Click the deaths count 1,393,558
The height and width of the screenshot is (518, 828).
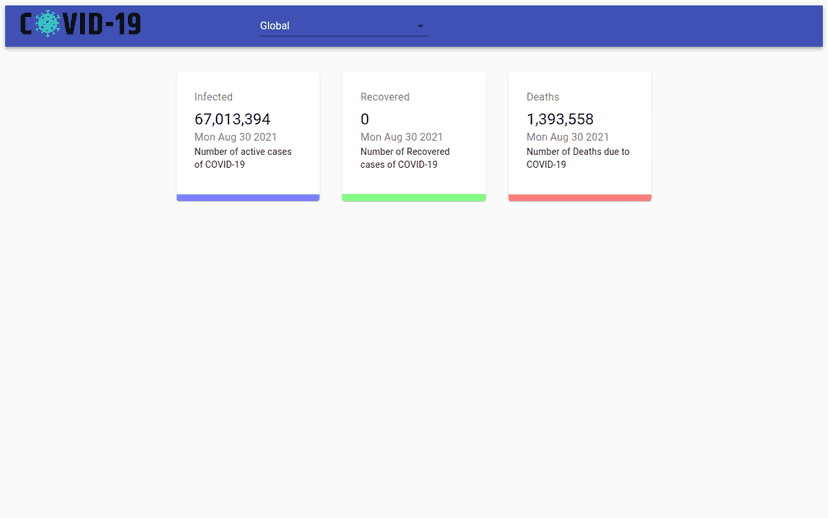[x=560, y=119]
